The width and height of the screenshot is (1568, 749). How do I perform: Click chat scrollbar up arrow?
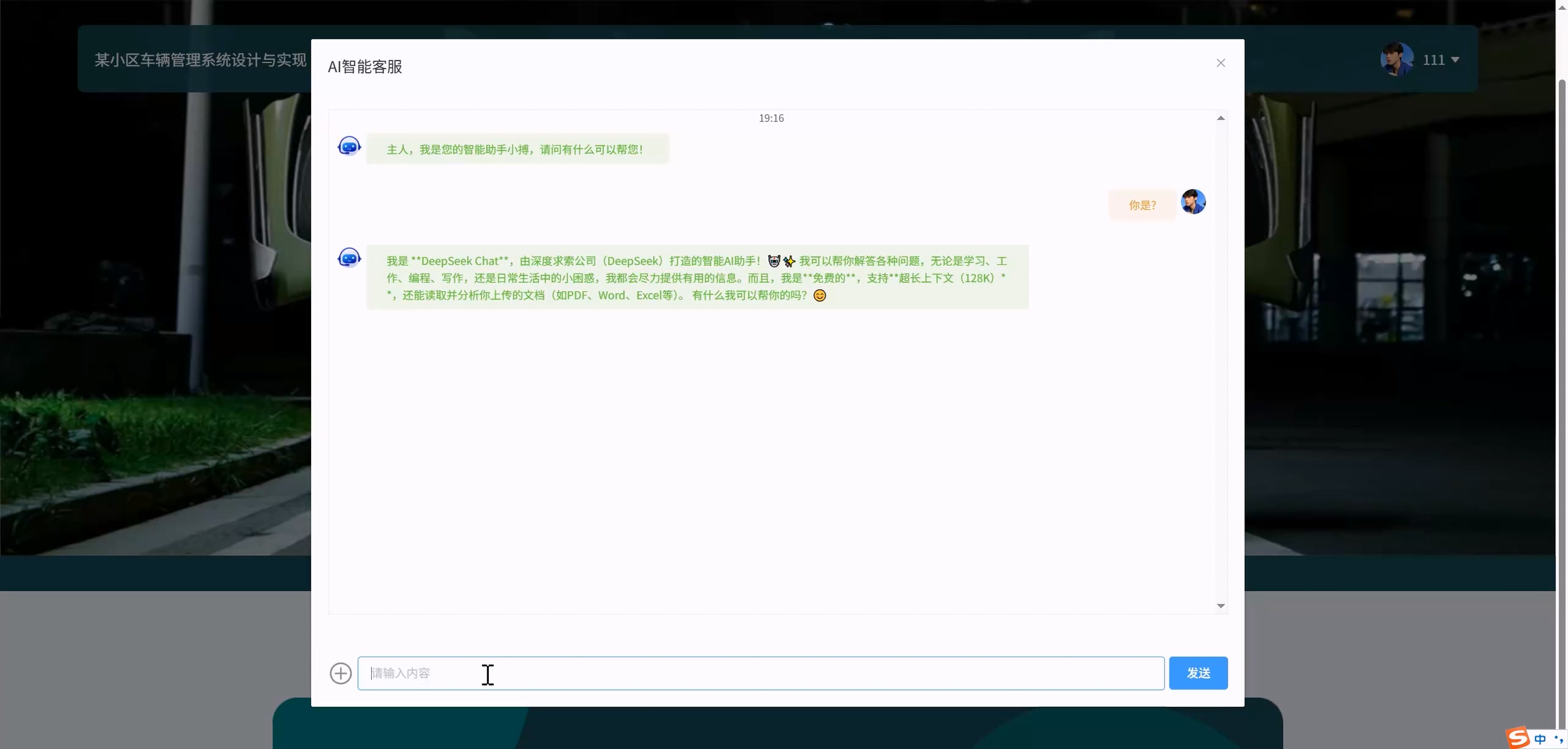click(1220, 118)
